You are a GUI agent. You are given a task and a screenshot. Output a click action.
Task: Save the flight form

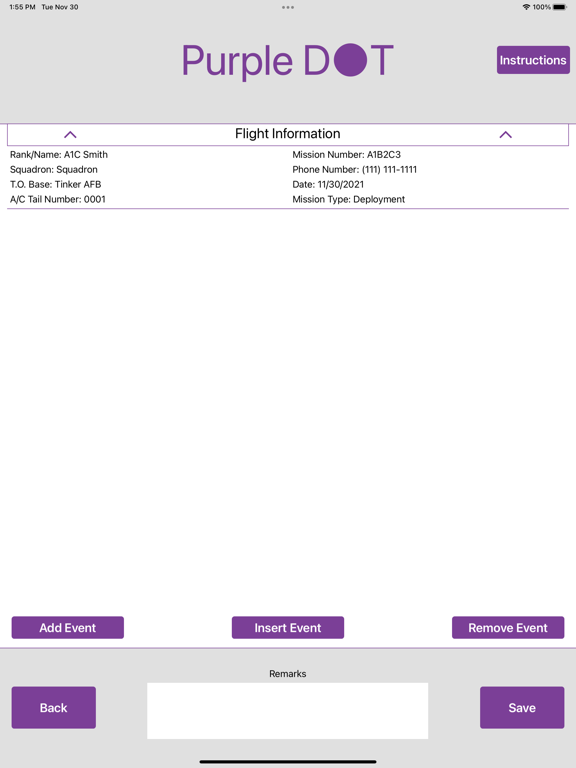point(522,707)
